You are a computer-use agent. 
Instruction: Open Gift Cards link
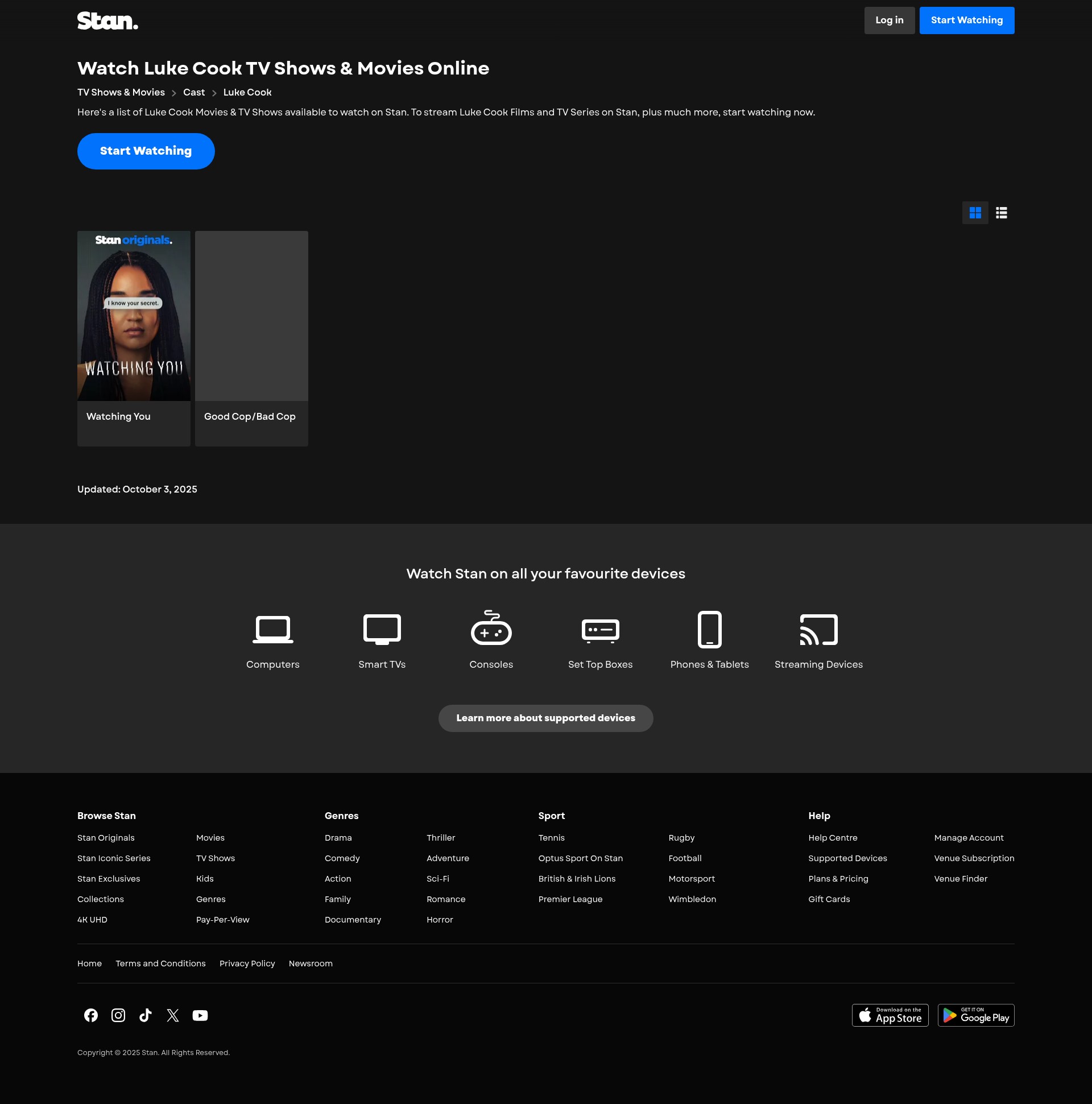click(829, 899)
